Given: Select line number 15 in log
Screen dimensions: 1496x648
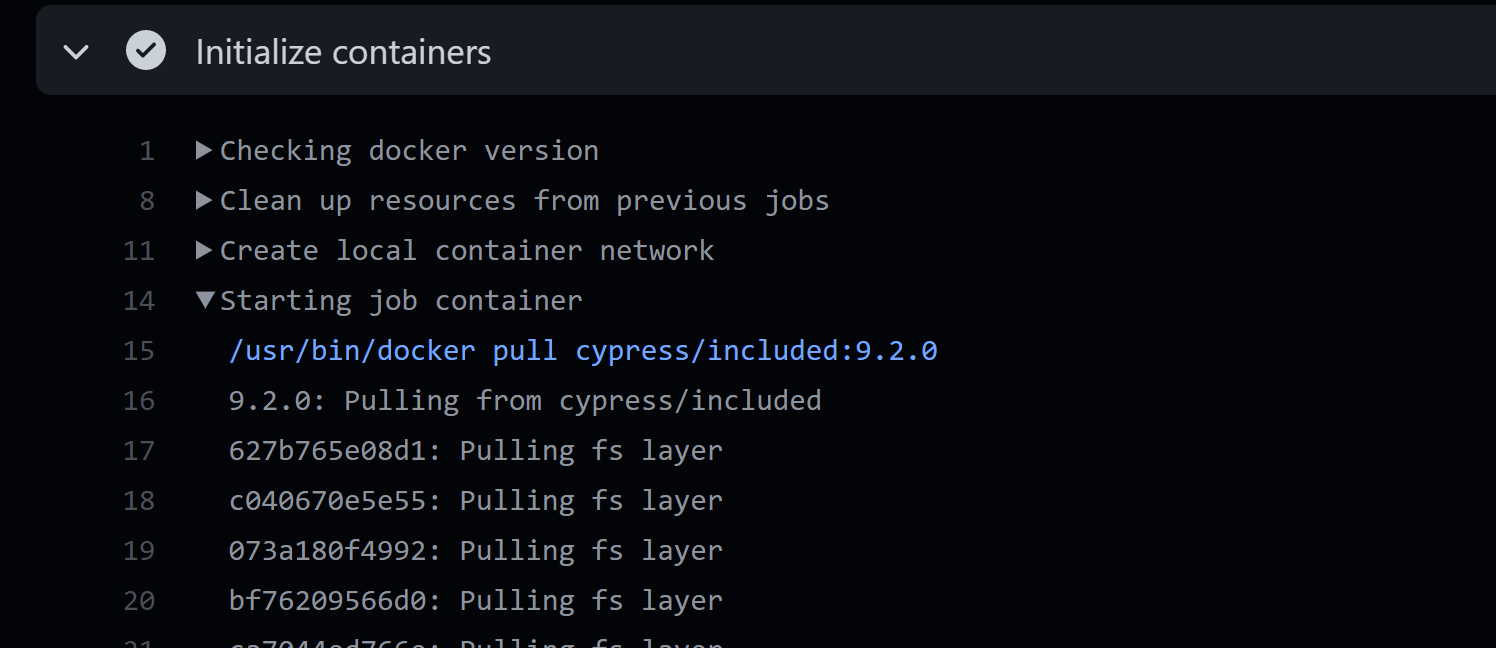Looking at the screenshot, I should 139,351.
